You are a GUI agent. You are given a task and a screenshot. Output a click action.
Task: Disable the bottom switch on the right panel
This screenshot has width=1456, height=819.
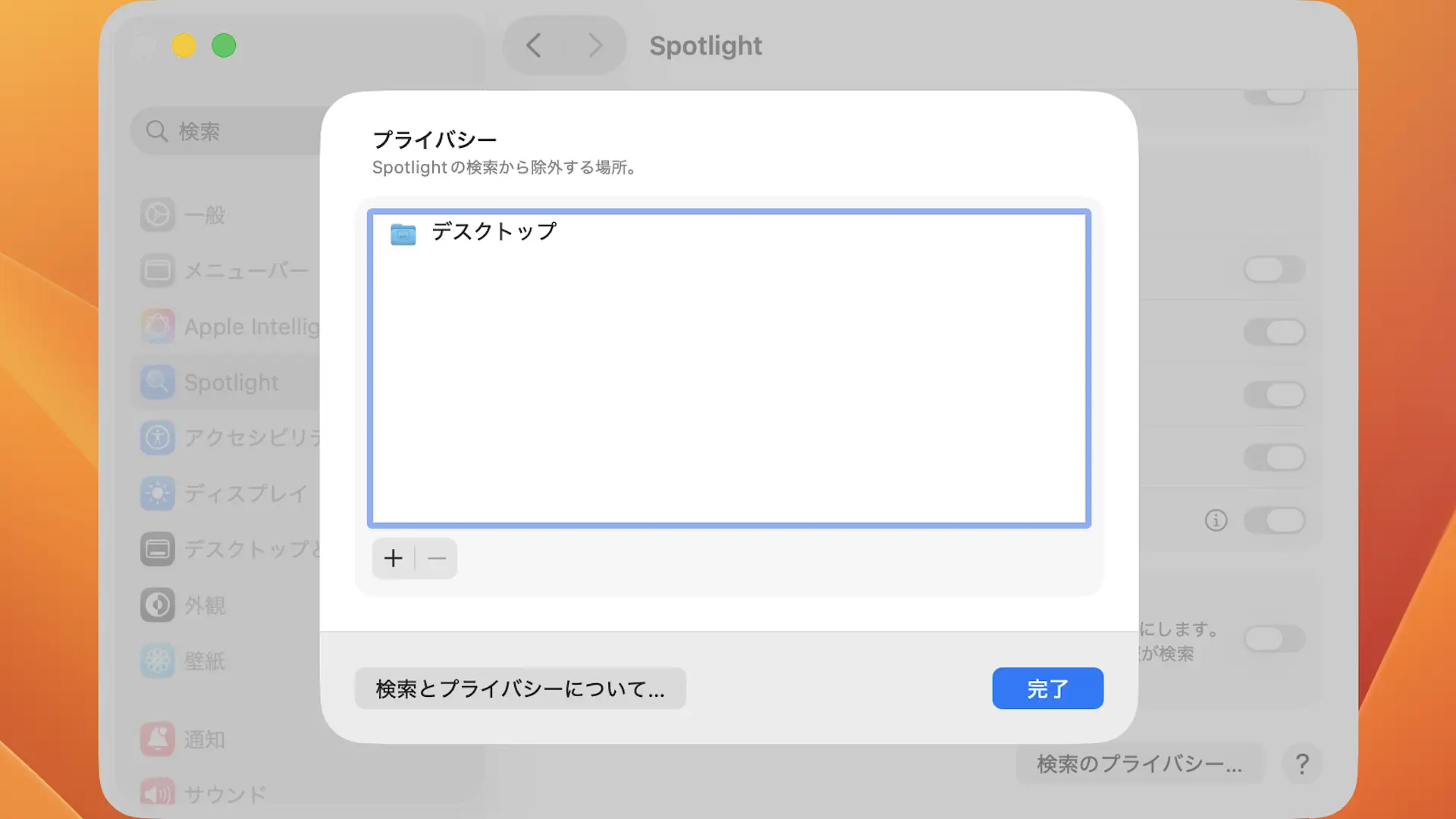point(1275,639)
